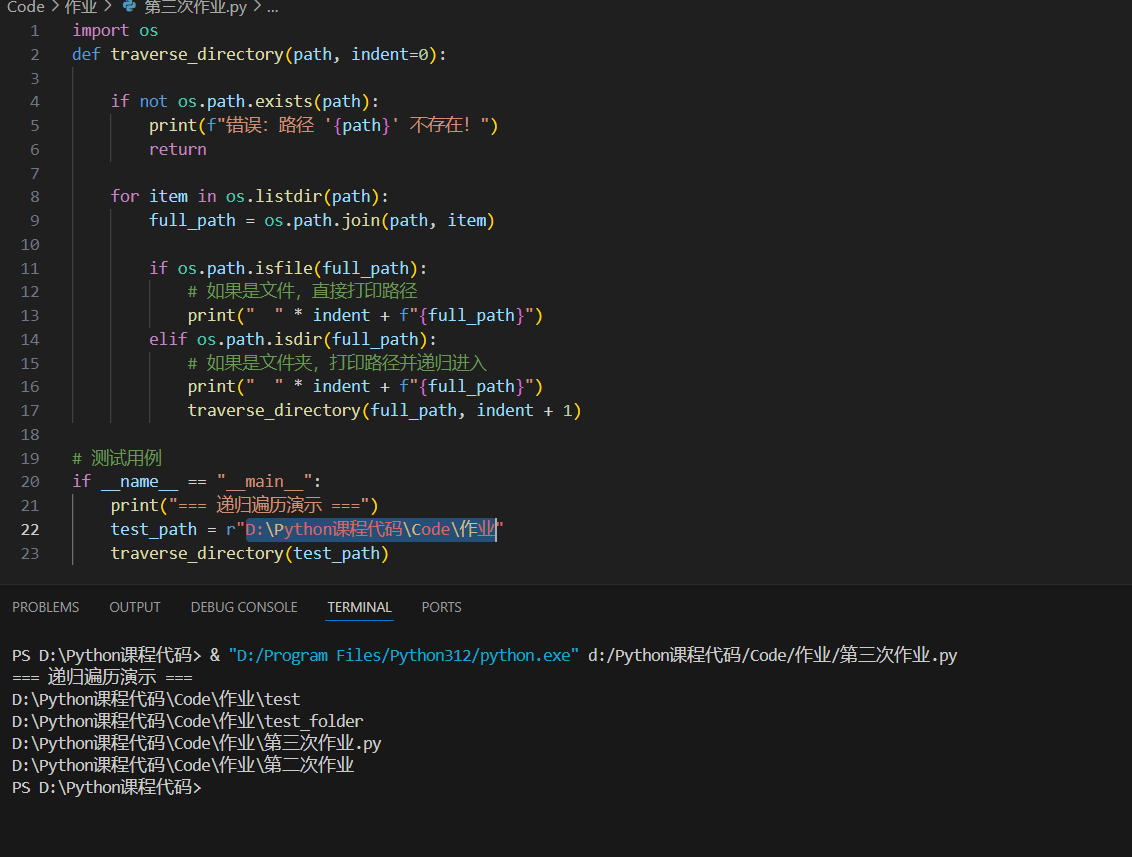
Task: Click the terminal output line ending in "第二次作业"
Action: pos(183,765)
